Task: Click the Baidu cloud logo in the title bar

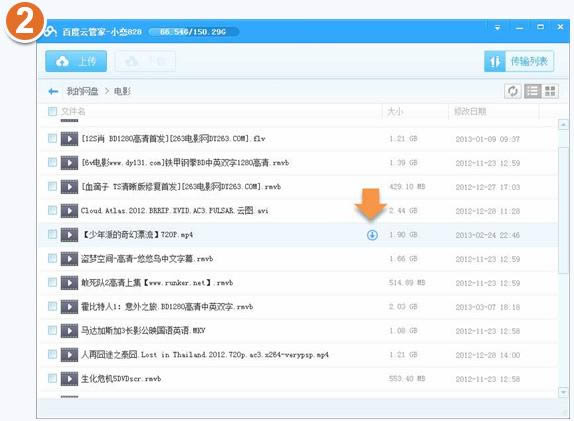Action: [50, 31]
